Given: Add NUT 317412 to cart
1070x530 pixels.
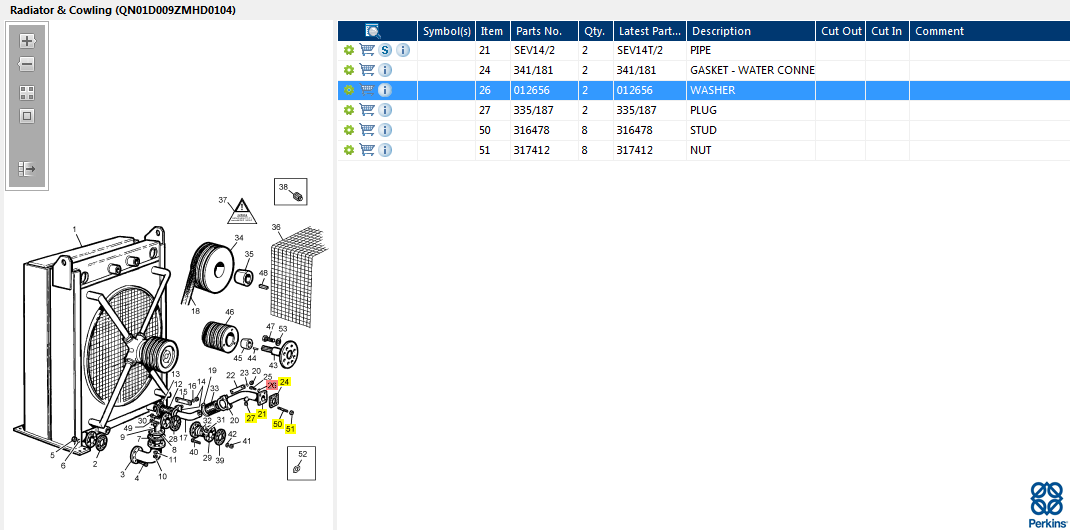Looking at the screenshot, I should tap(367, 150).
